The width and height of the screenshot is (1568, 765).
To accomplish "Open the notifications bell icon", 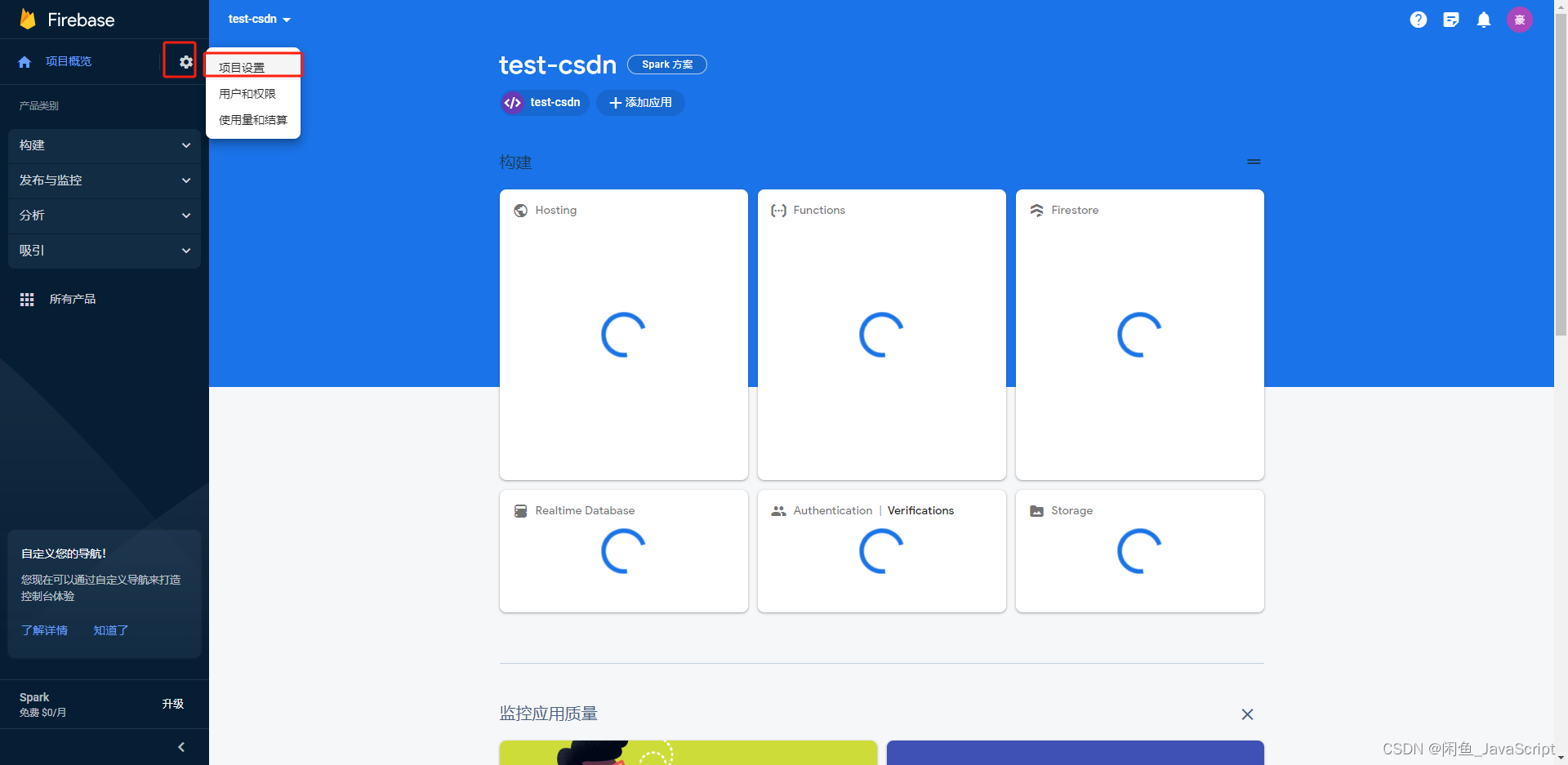I will click(x=1484, y=20).
